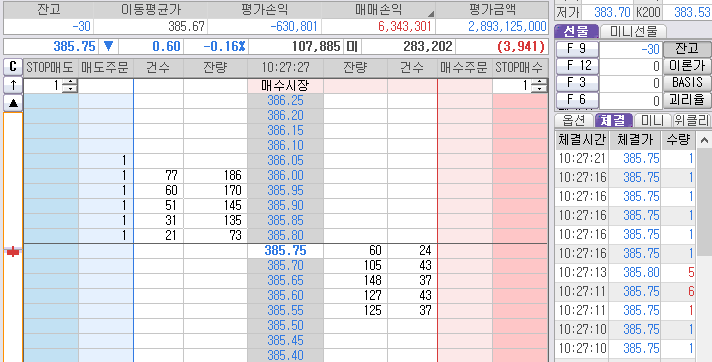Screen dimensions: 712x362
Task: Click price 386.25 in the ladder
Action: pos(285,101)
